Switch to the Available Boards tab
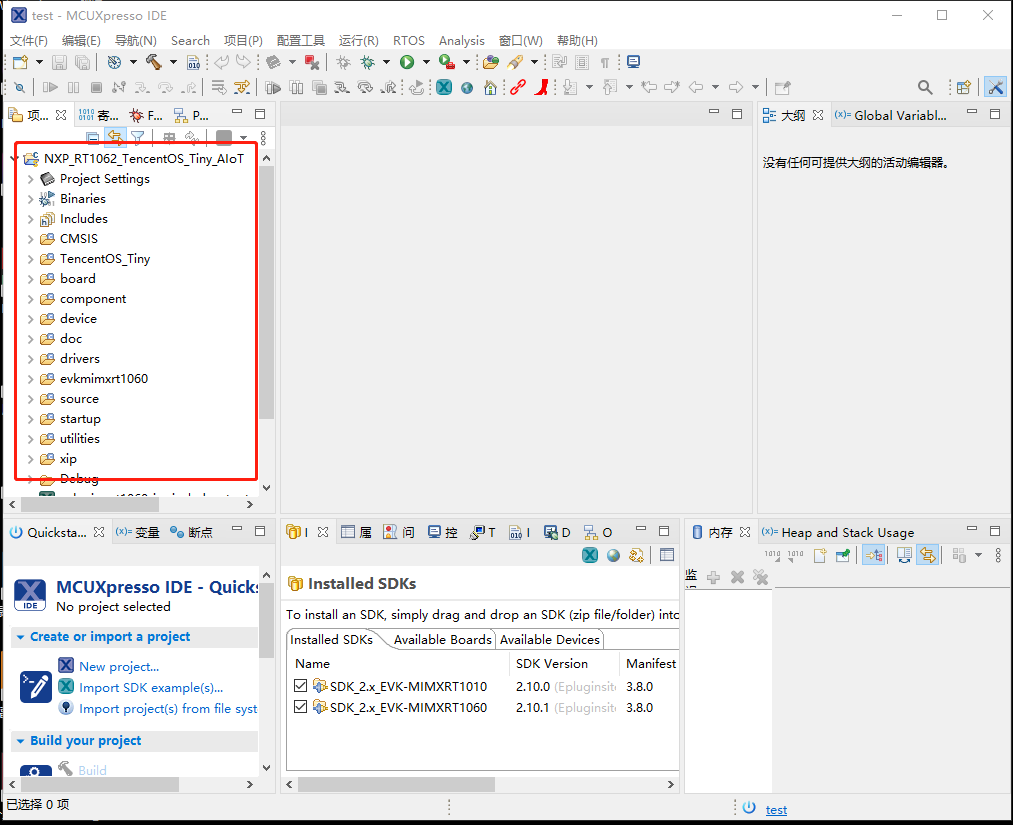Image resolution: width=1013 pixels, height=825 pixels. pos(443,640)
